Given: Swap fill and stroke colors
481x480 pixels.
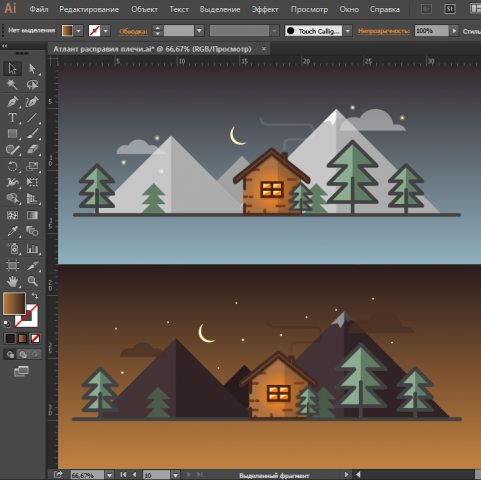Looking at the screenshot, I should 35,296.
